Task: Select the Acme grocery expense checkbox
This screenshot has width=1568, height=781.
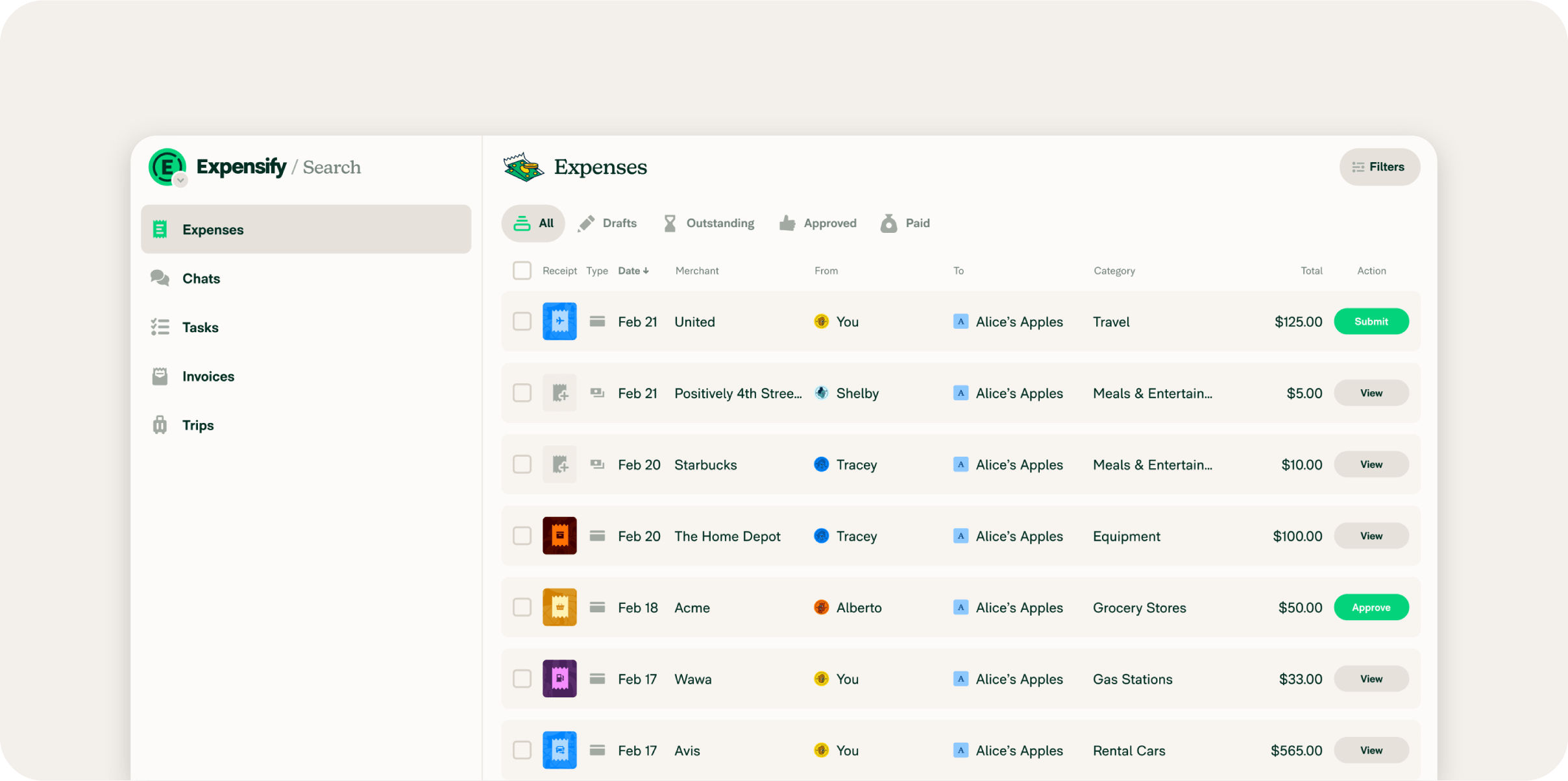Action: 522,607
